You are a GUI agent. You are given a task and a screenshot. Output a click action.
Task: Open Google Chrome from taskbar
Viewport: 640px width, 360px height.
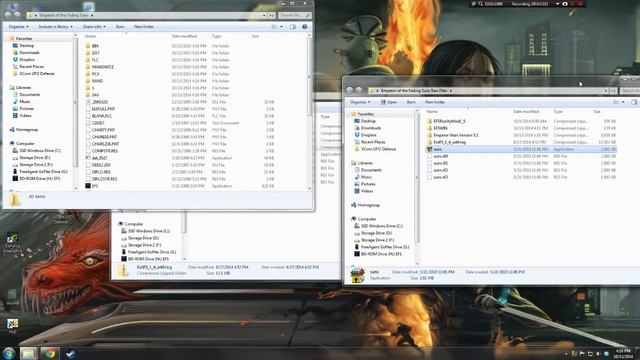50,353
